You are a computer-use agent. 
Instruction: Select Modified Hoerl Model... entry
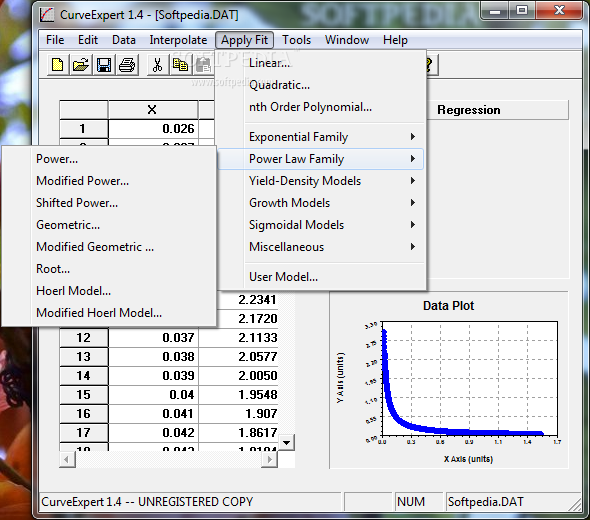coord(109,313)
